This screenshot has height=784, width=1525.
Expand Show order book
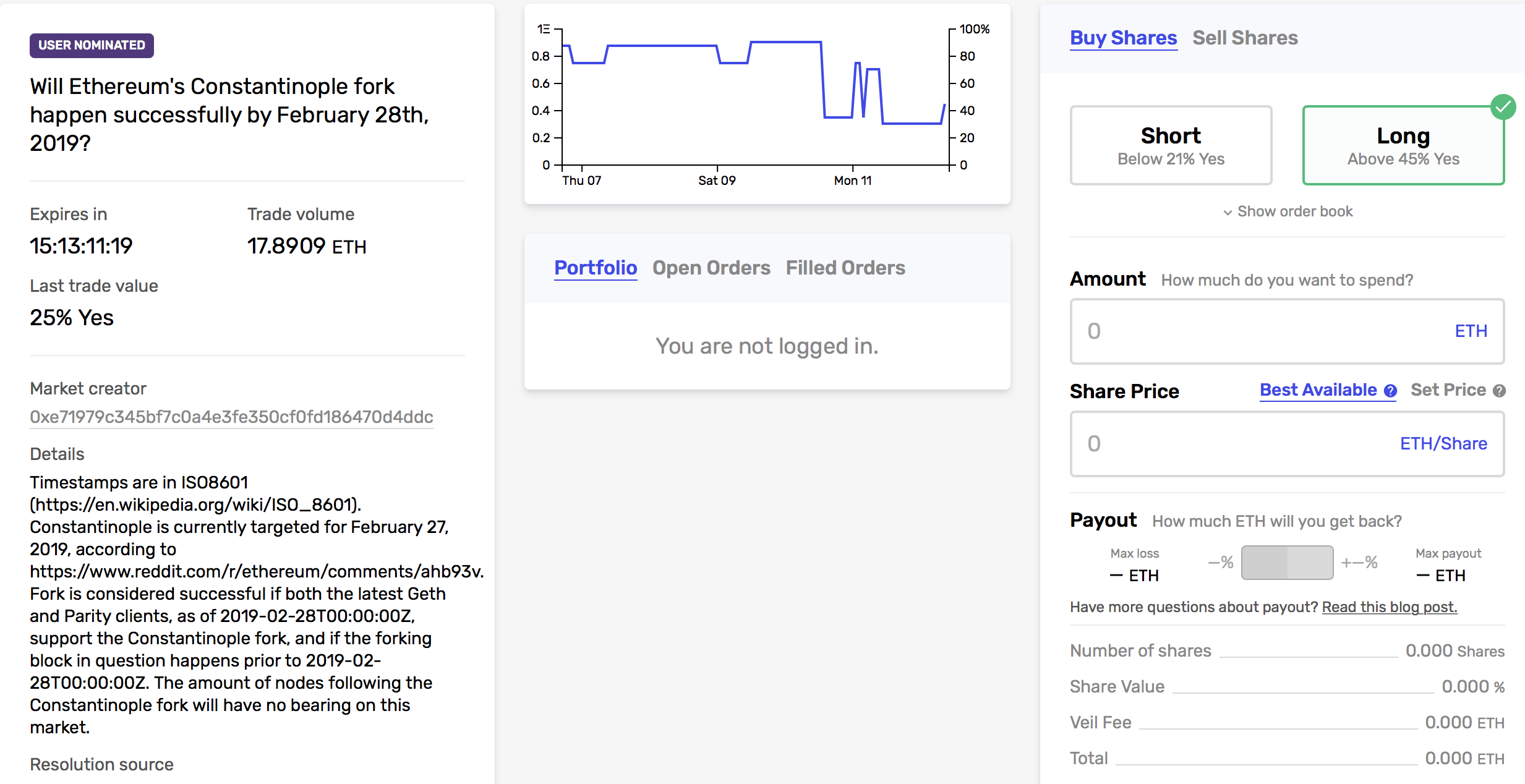(1288, 211)
